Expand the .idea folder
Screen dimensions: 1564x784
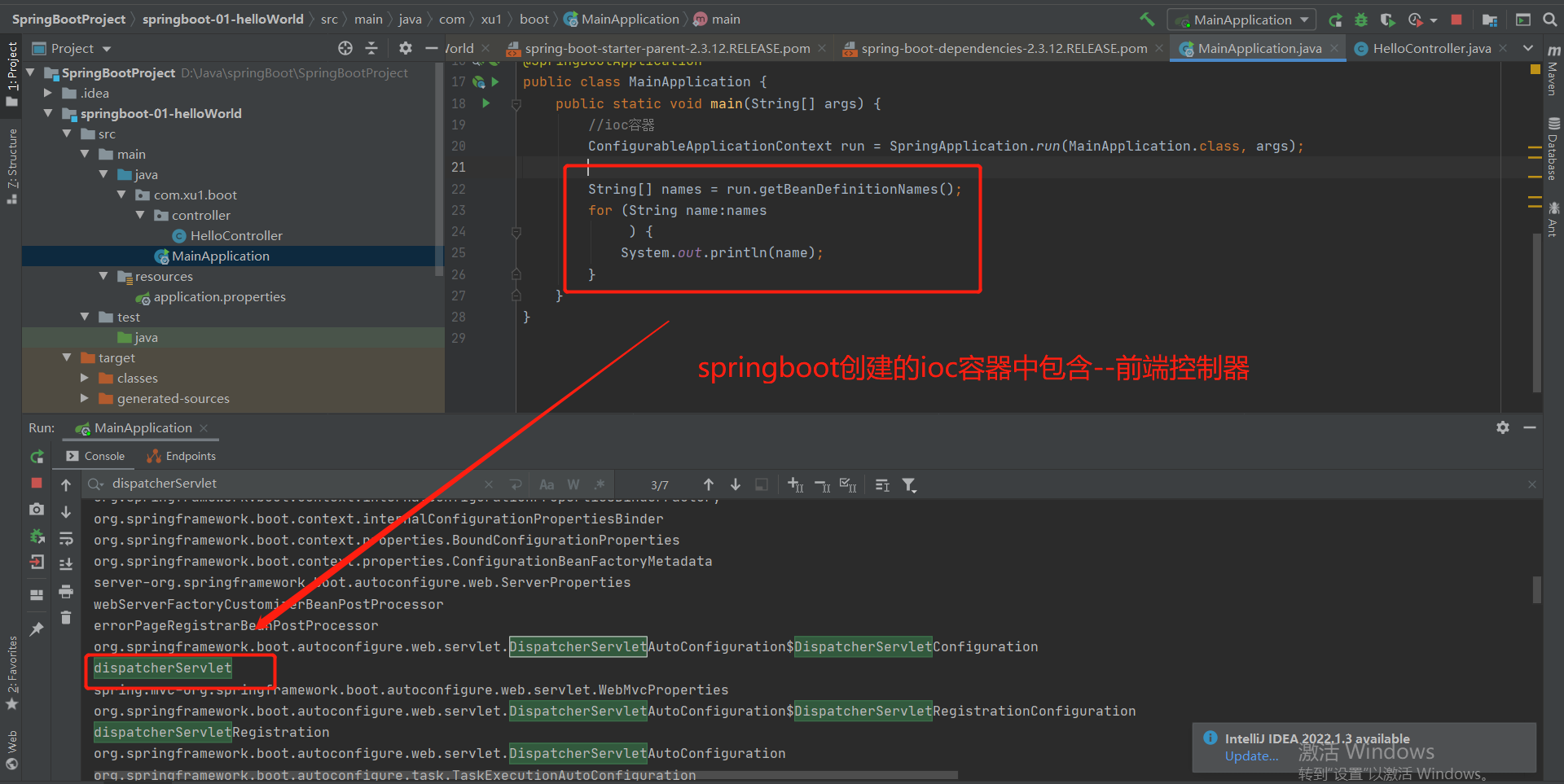(x=48, y=93)
